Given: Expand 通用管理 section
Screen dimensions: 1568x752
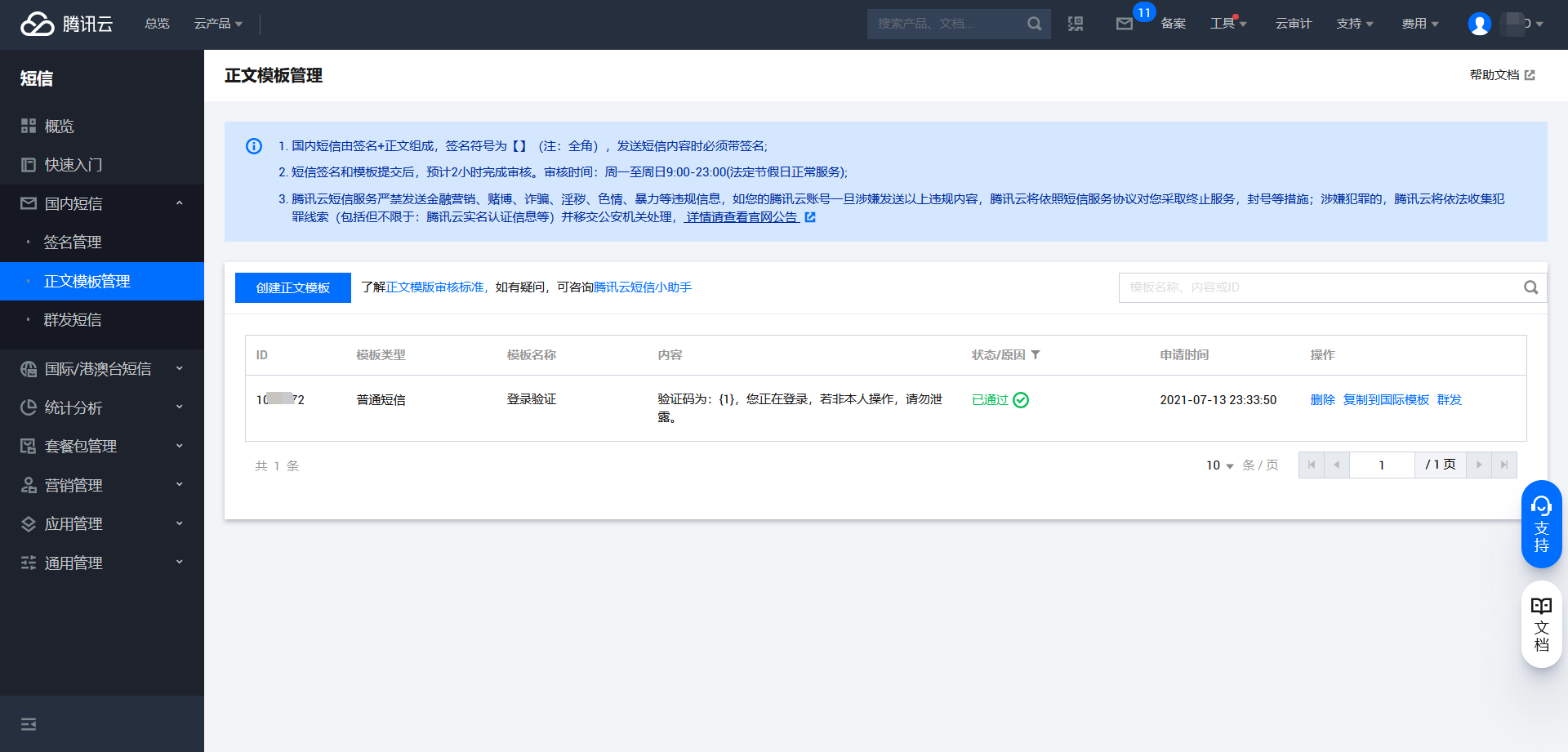Looking at the screenshot, I should [x=102, y=563].
